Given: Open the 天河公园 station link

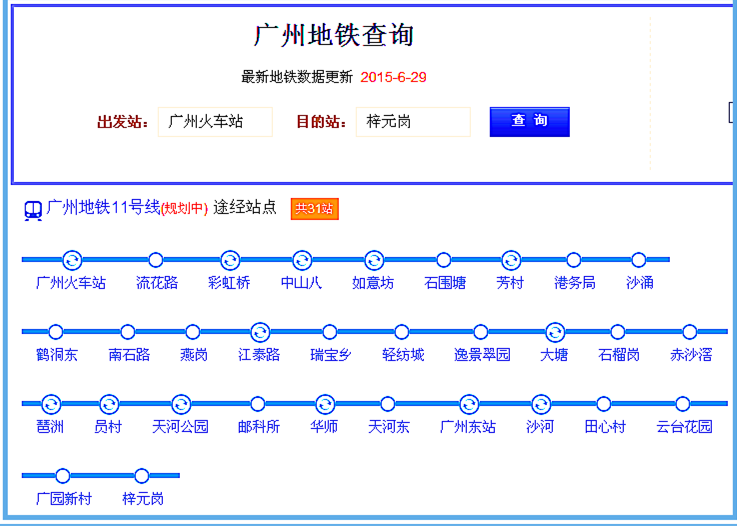Looking at the screenshot, I should 180,427.
